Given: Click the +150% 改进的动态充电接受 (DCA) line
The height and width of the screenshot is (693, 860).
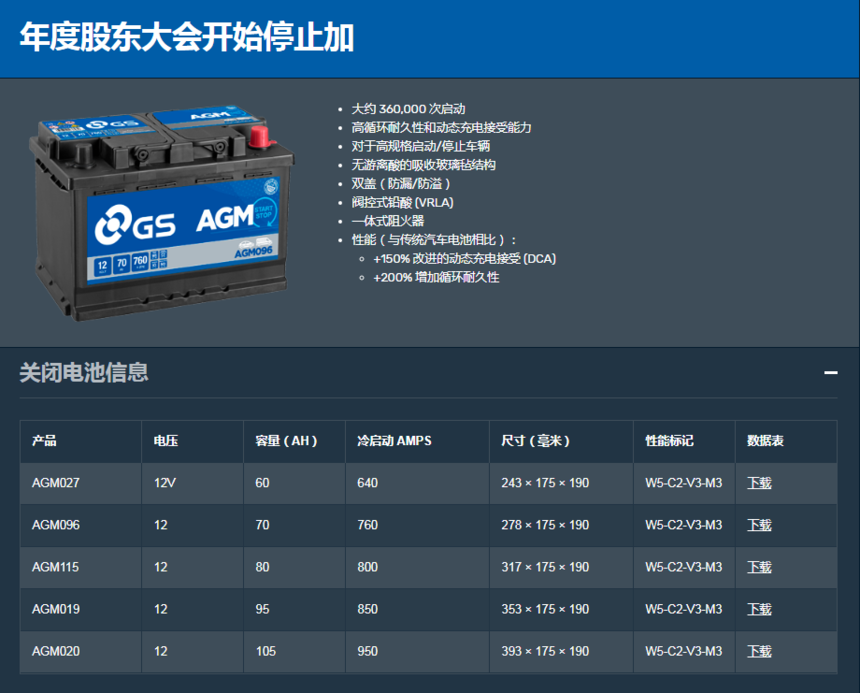Looking at the screenshot, I should [x=465, y=259].
